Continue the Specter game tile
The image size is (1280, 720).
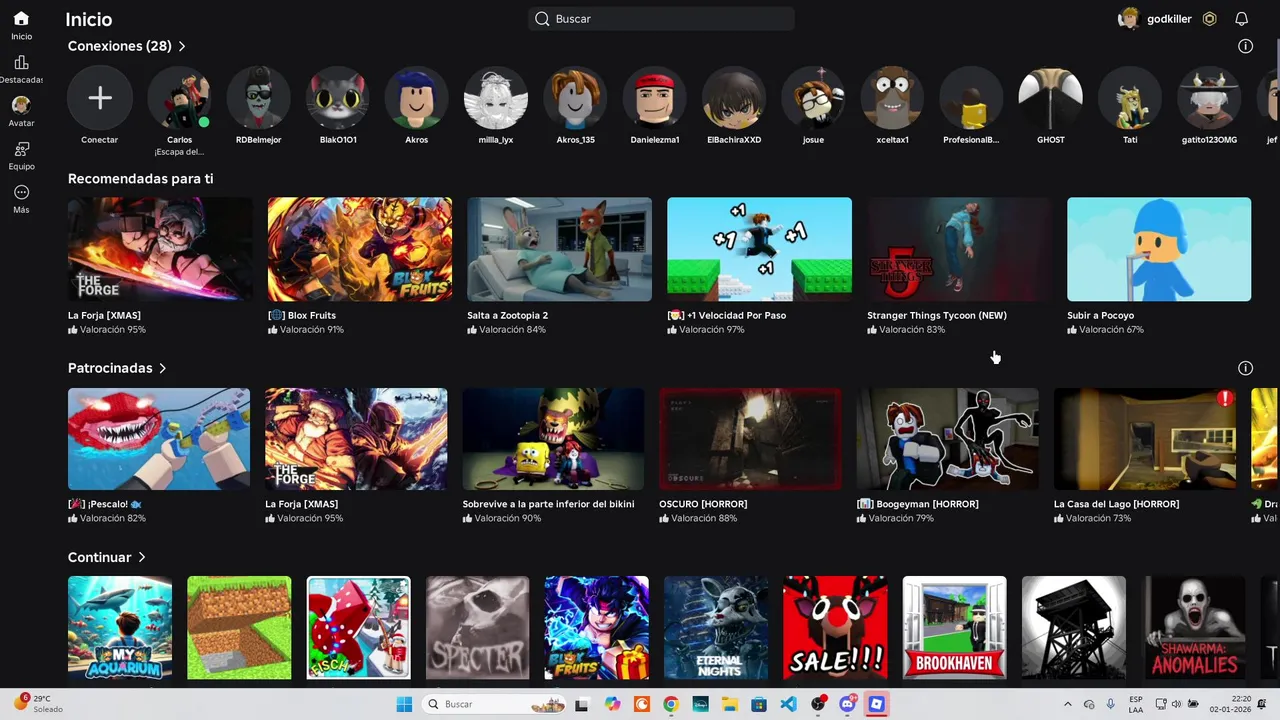[478, 628]
